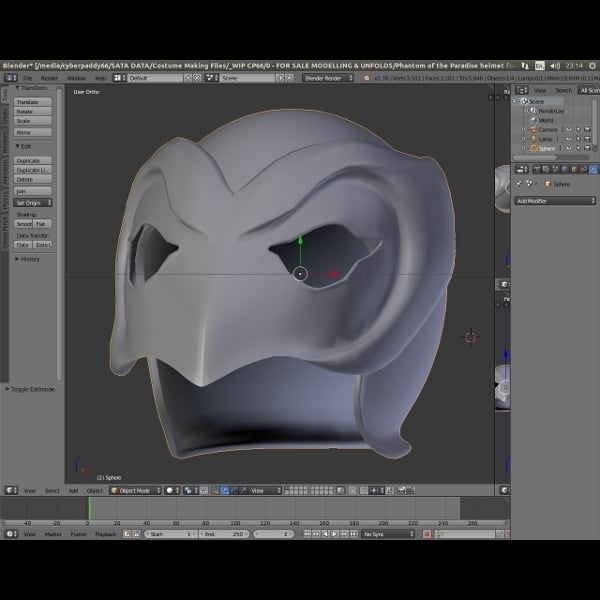Click the Ubuntu sound volume icon
This screenshot has width=600, height=600.
pyautogui.click(x=555, y=66)
